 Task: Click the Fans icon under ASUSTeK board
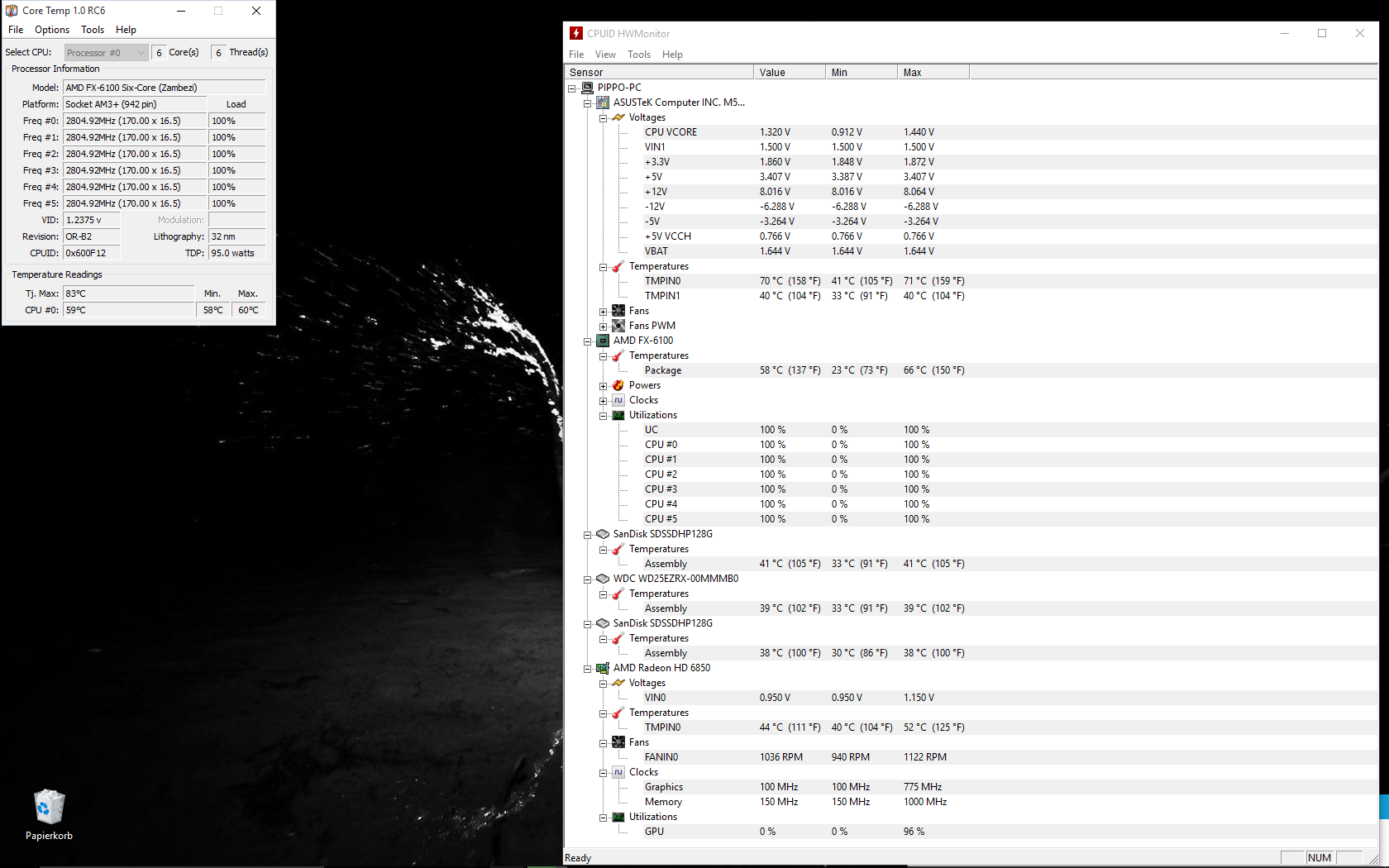[x=618, y=311]
